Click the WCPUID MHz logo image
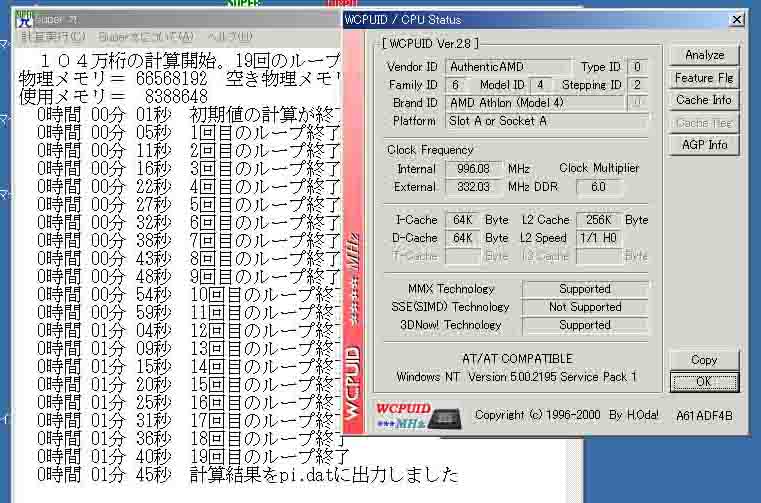Screen dimensions: 761x503 (418, 416)
